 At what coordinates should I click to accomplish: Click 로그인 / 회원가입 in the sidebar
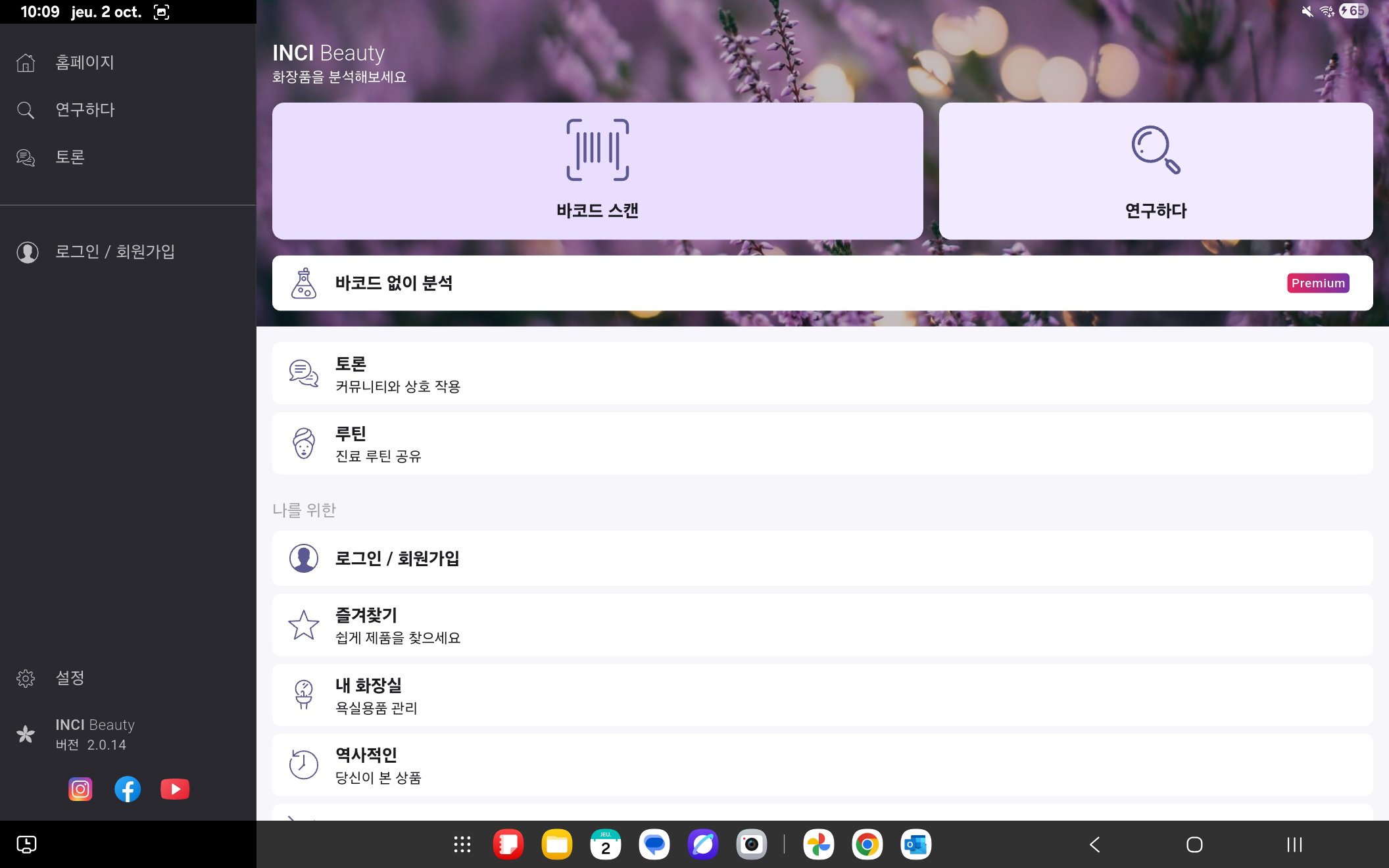click(x=115, y=252)
